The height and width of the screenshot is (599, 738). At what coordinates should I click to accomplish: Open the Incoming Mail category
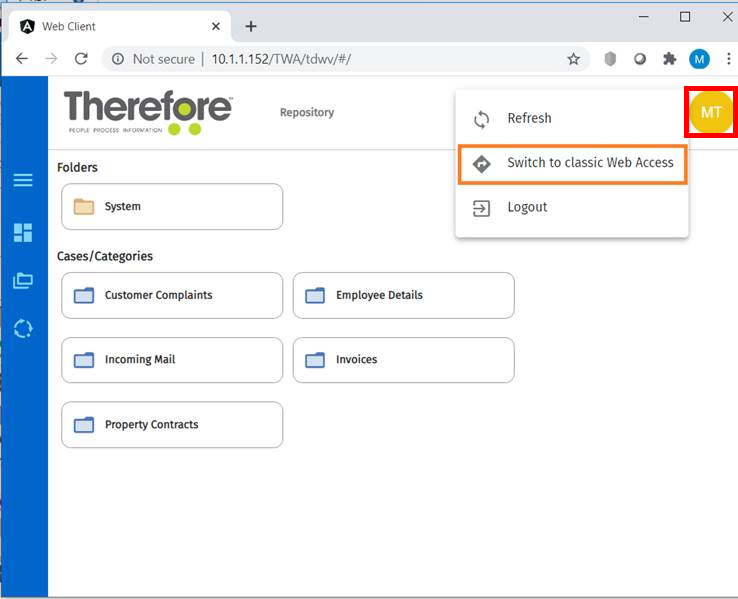point(172,360)
